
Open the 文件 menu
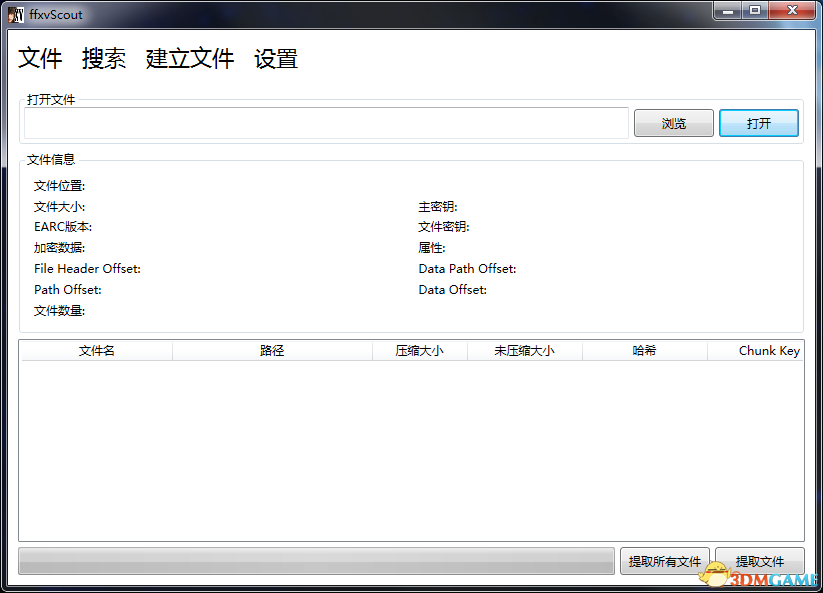point(40,59)
